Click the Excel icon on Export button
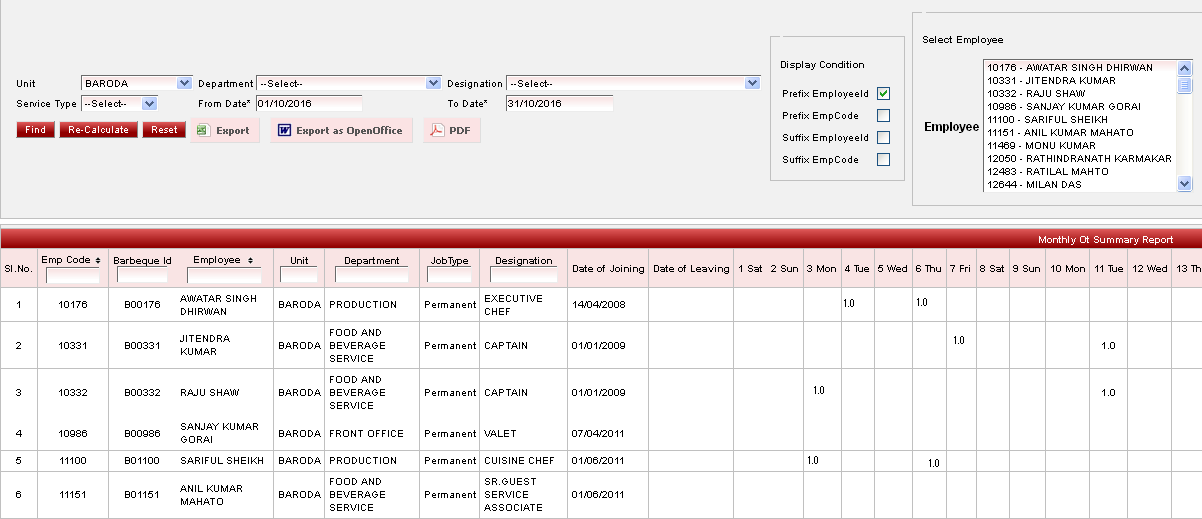 tap(201, 130)
